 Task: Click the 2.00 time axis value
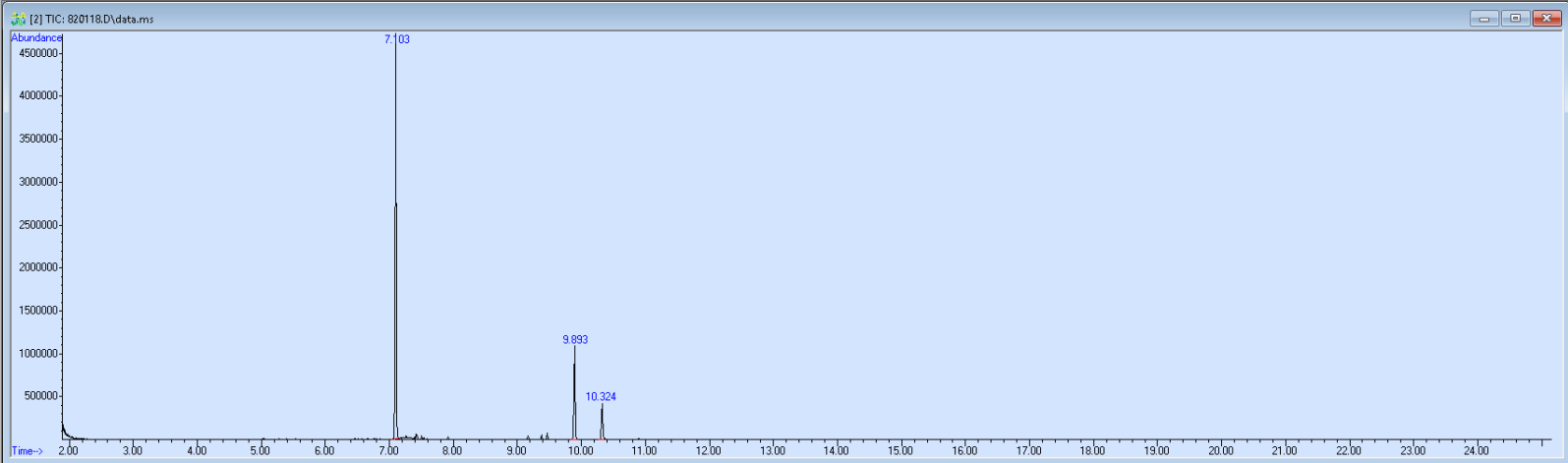click(x=68, y=451)
